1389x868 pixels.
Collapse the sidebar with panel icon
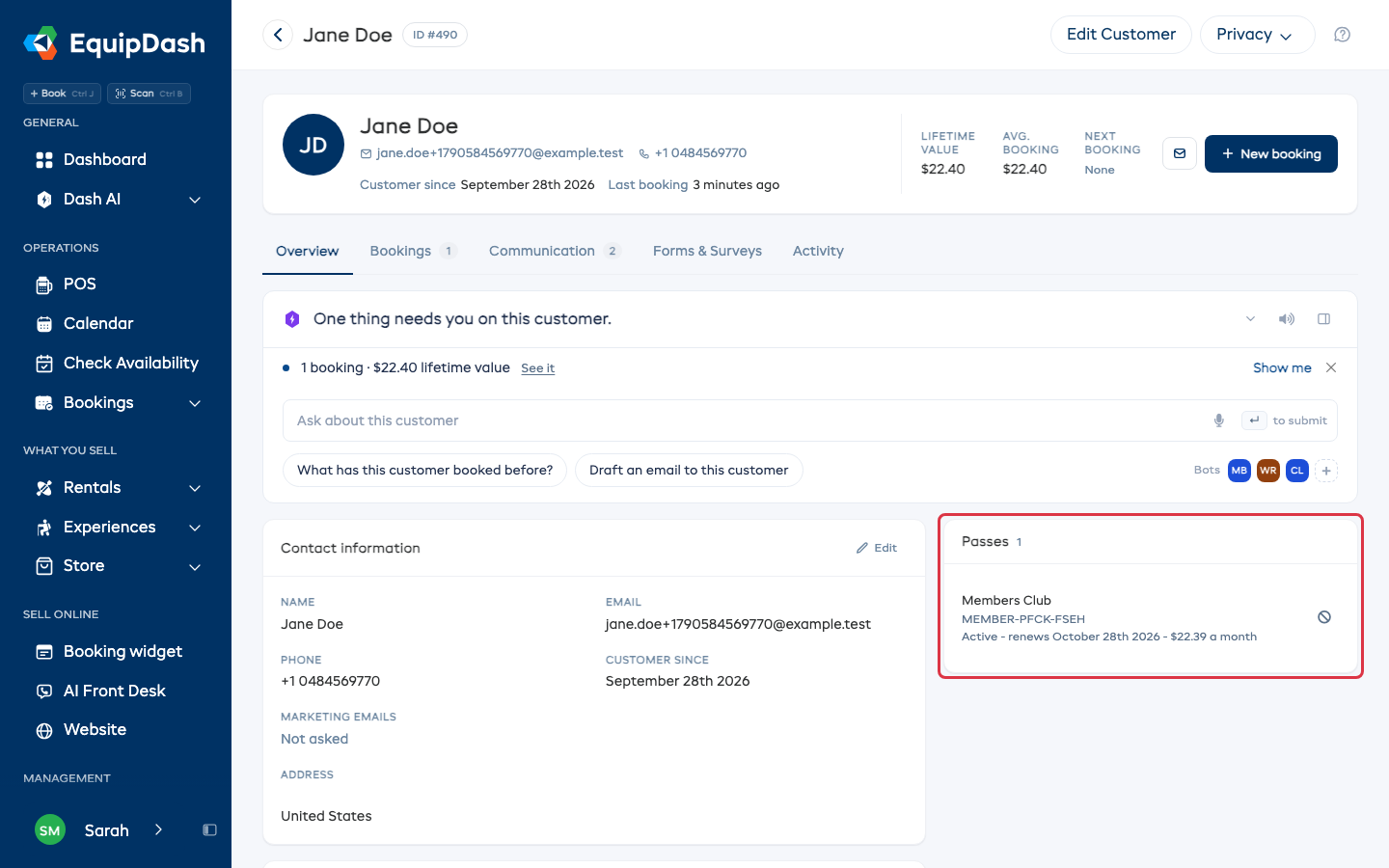coord(209,830)
